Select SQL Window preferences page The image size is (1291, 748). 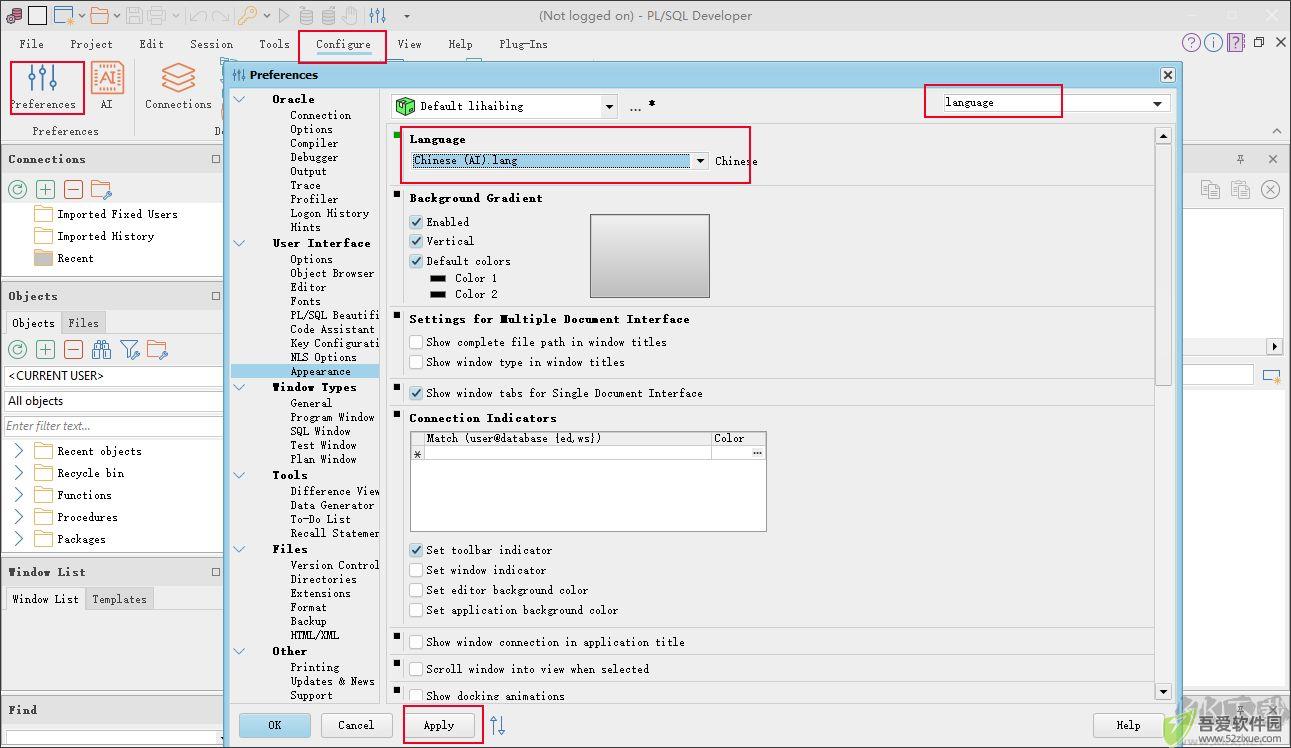pyautogui.click(x=320, y=431)
